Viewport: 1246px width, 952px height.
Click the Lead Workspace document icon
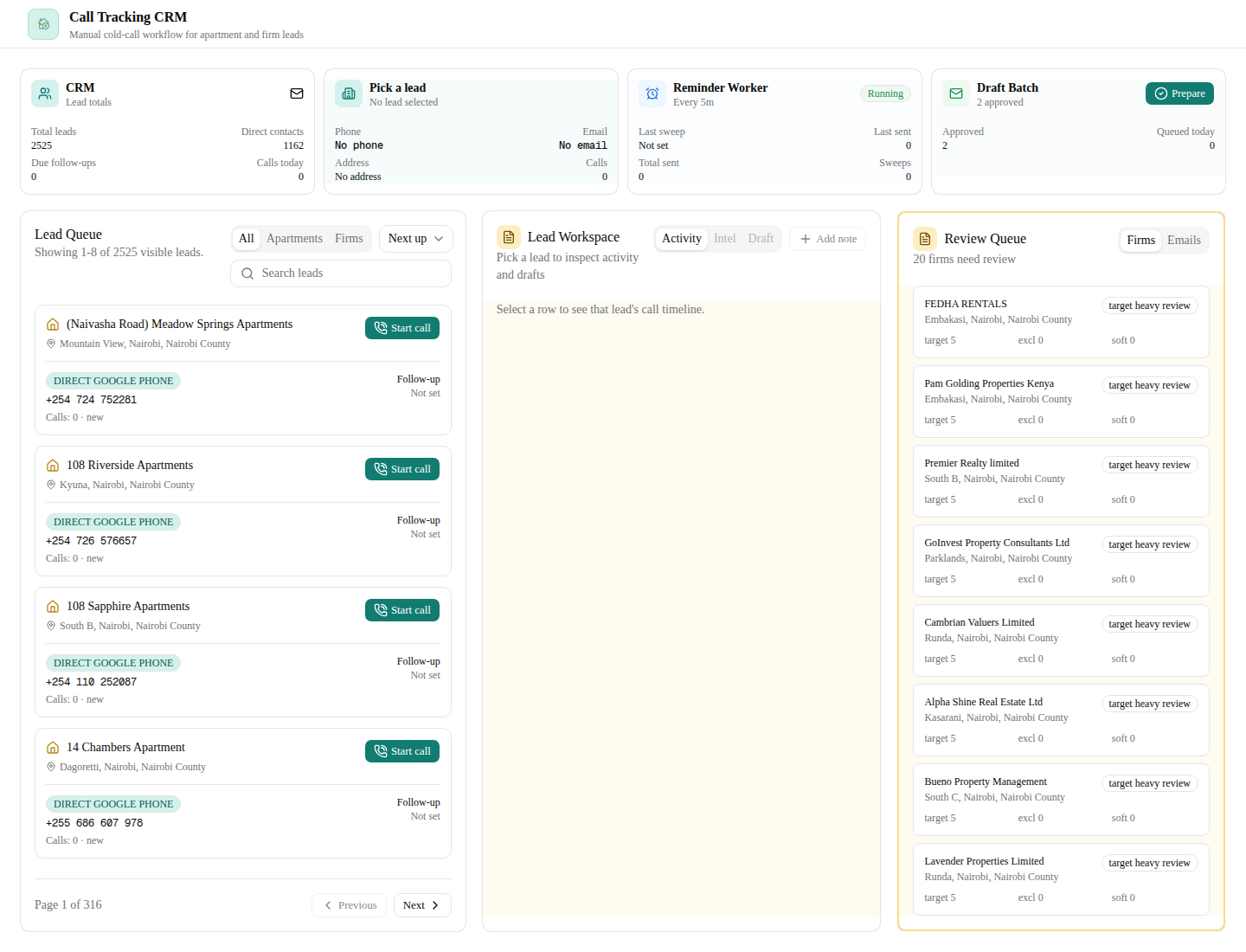[509, 237]
